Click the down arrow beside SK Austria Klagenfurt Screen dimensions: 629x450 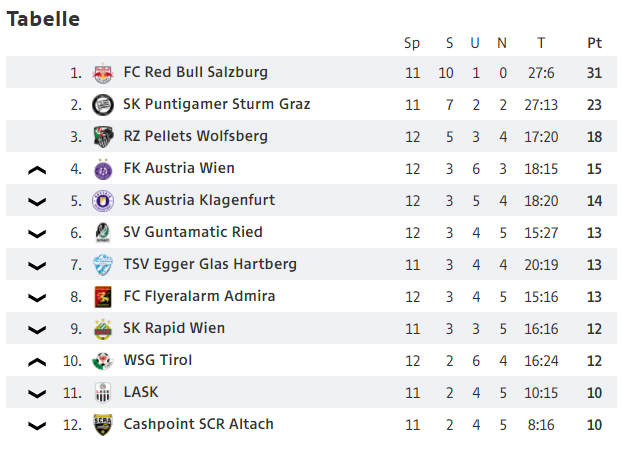click(x=37, y=202)
